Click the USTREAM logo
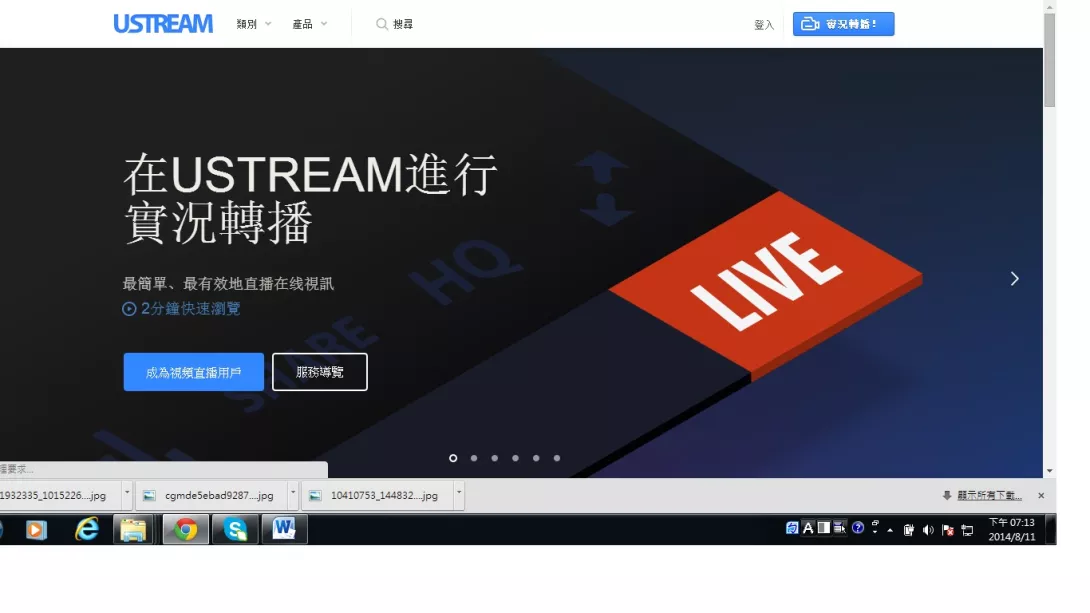 click(163, 24)
